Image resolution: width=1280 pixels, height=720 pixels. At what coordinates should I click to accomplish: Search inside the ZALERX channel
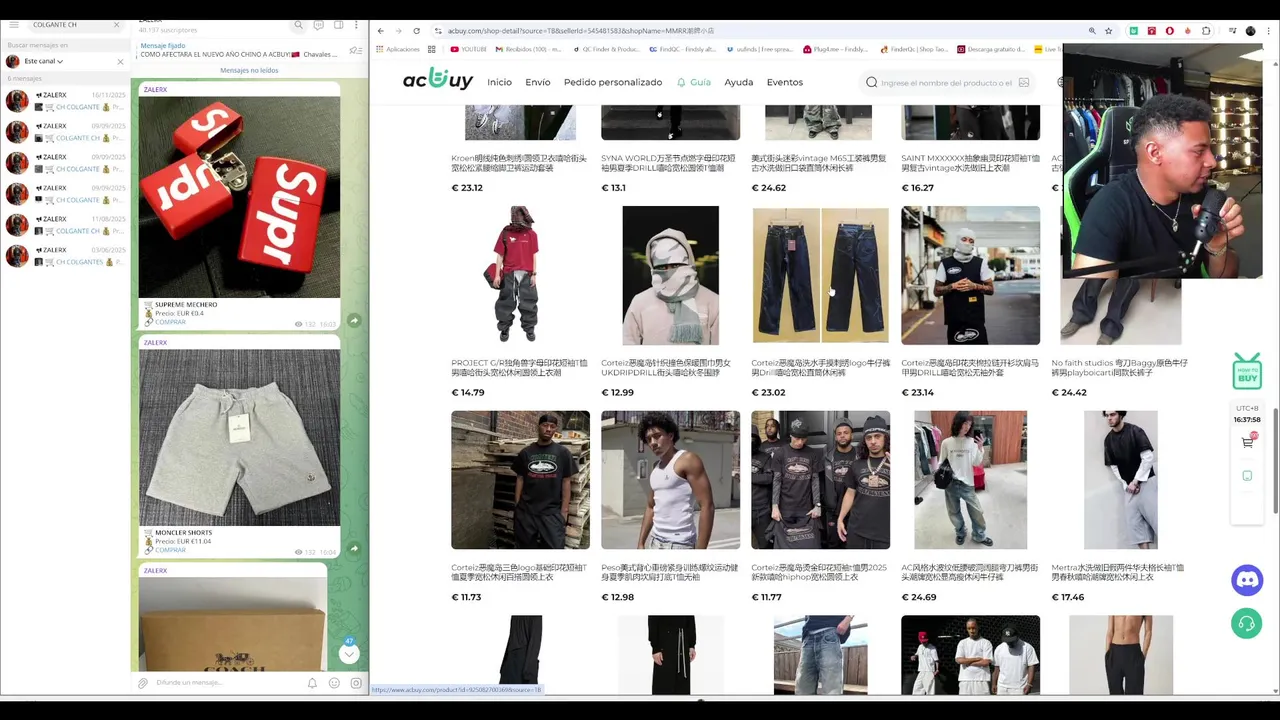tap(298, 25)
